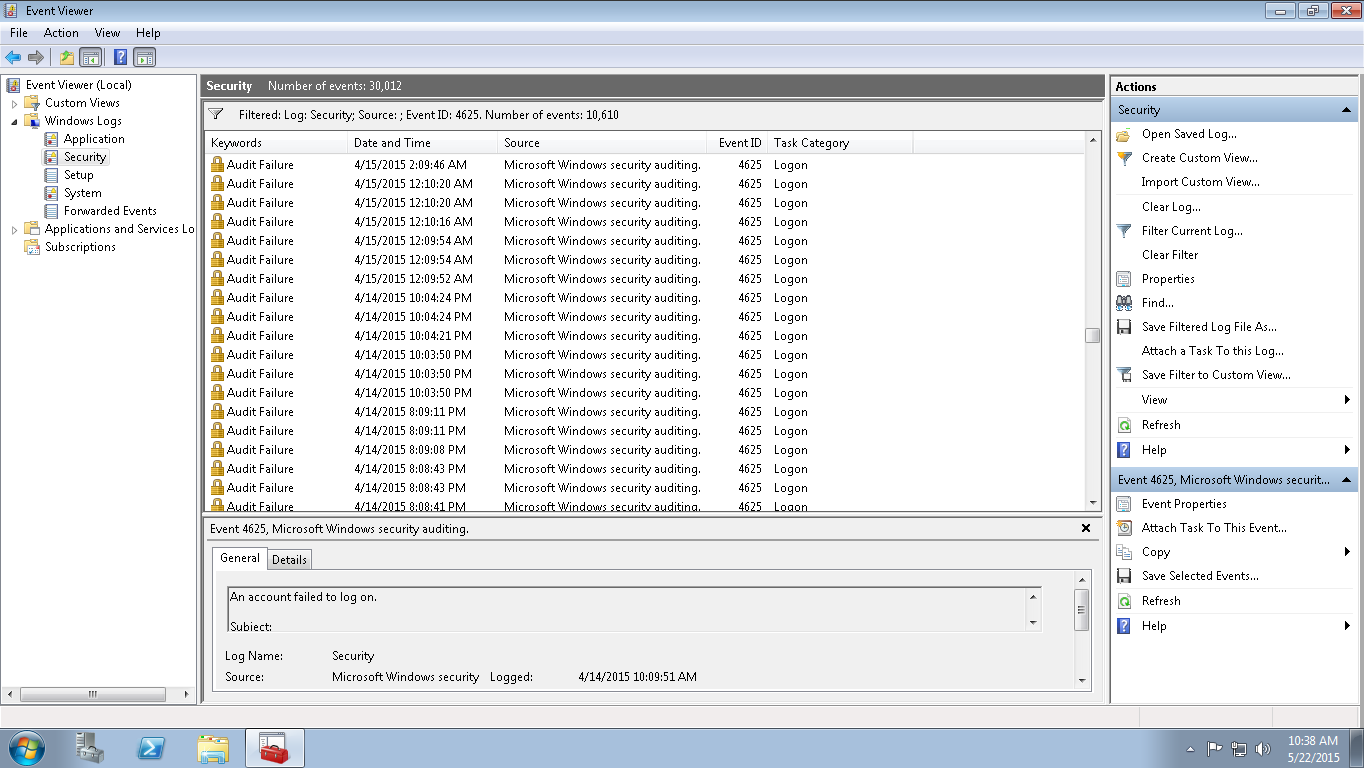The image size is (1364, 768).
Task: Select the Application log in tree
Action: [94, 139]
